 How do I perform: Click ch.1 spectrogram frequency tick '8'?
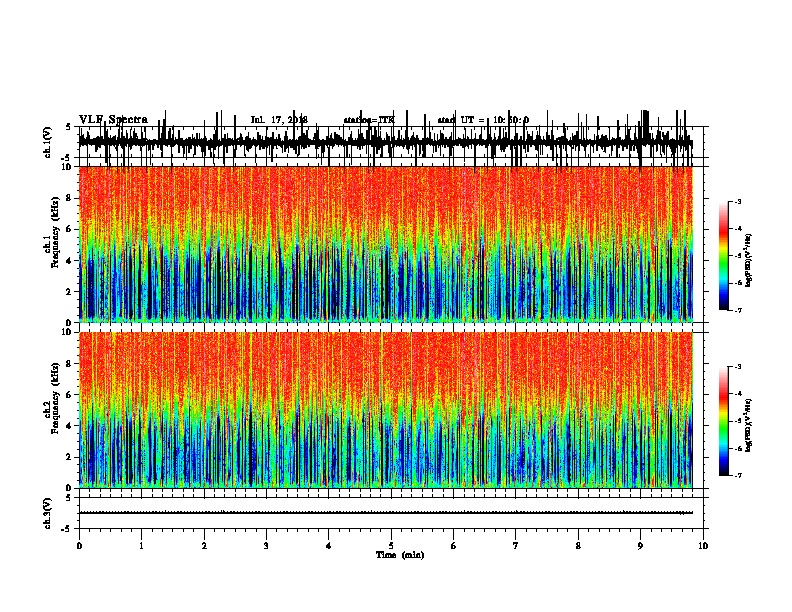click(70, 198)
